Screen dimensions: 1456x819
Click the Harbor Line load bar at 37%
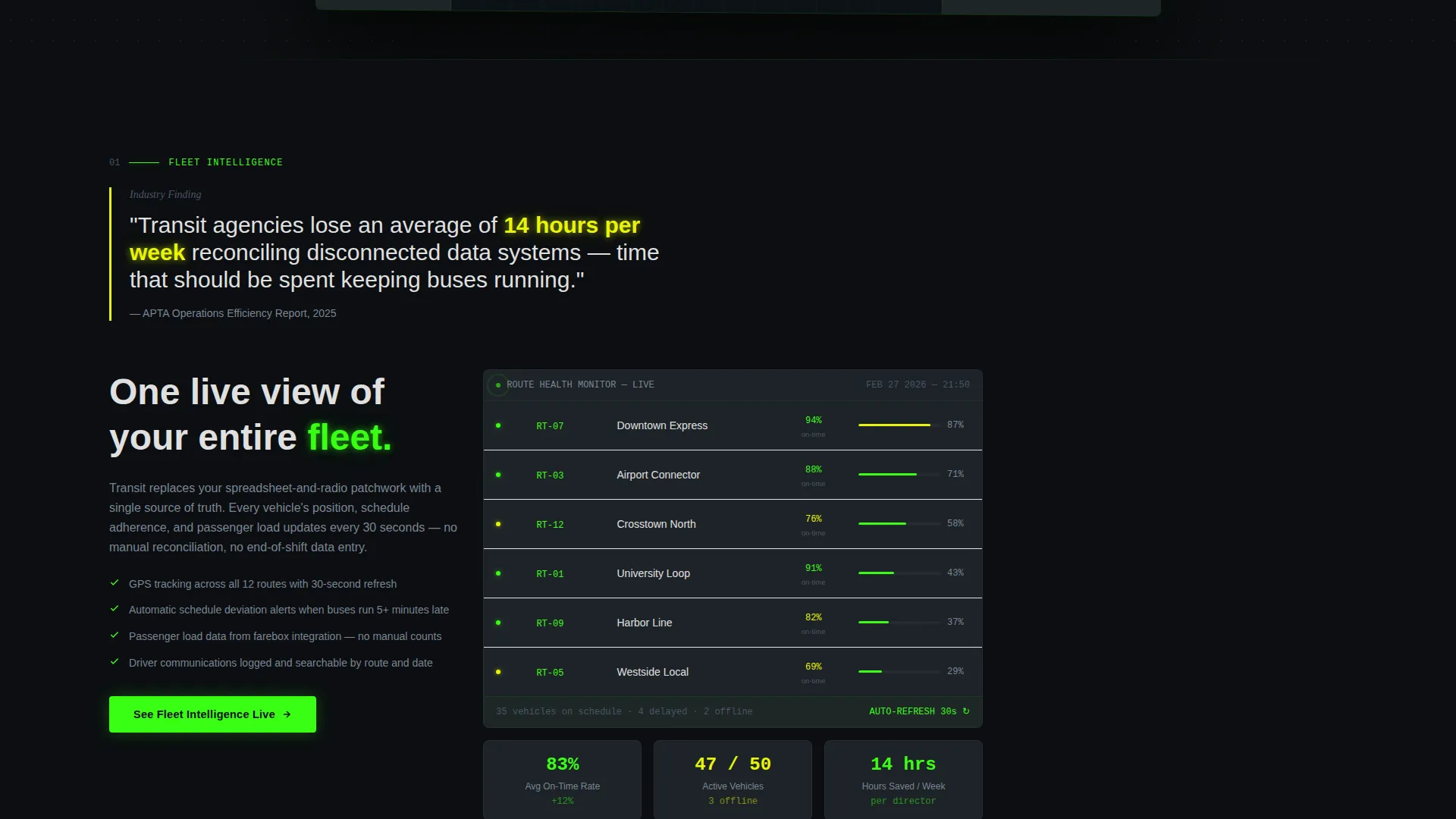899,622
